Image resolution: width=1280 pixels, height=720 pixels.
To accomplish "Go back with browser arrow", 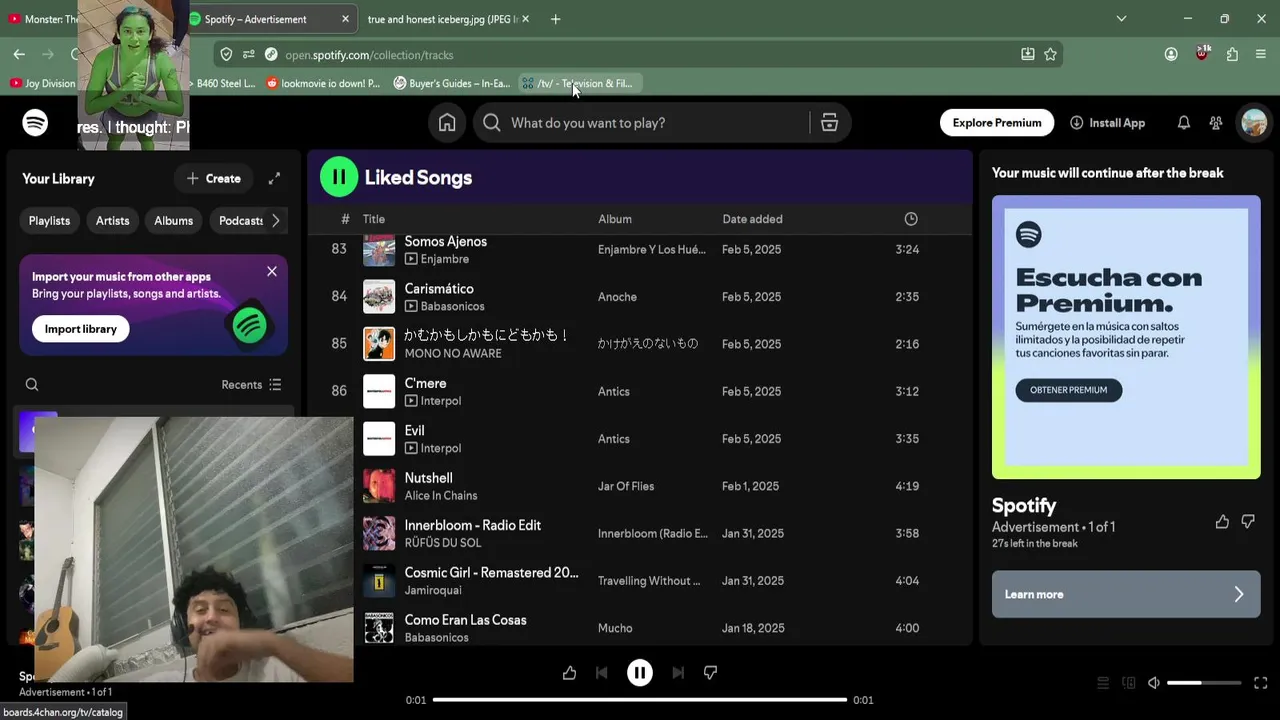I will (x=19, y=55).
